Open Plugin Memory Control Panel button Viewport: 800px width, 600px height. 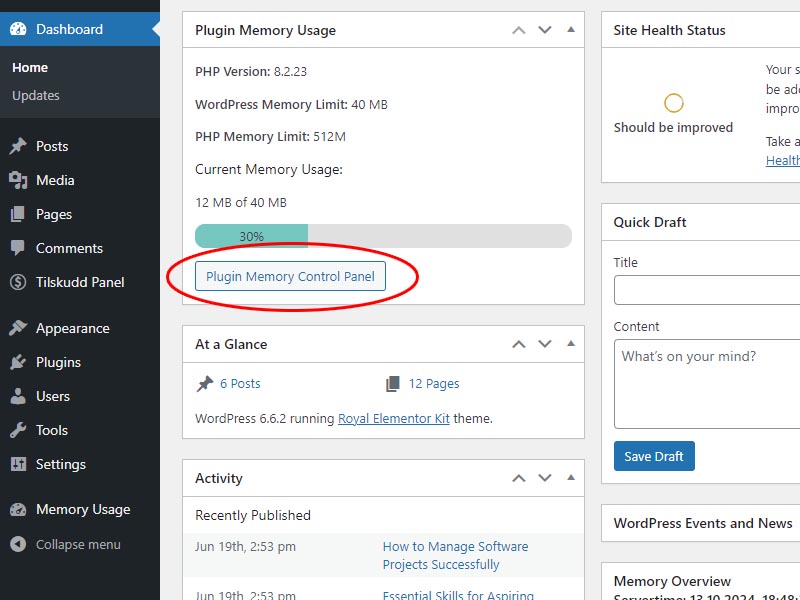pyautogui.click(x=290, y=276)
